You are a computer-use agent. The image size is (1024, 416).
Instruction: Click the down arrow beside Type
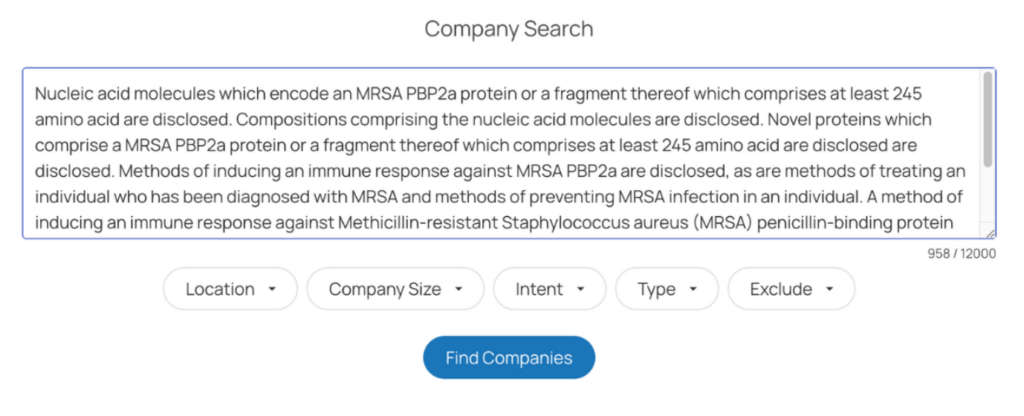[693, 290]
